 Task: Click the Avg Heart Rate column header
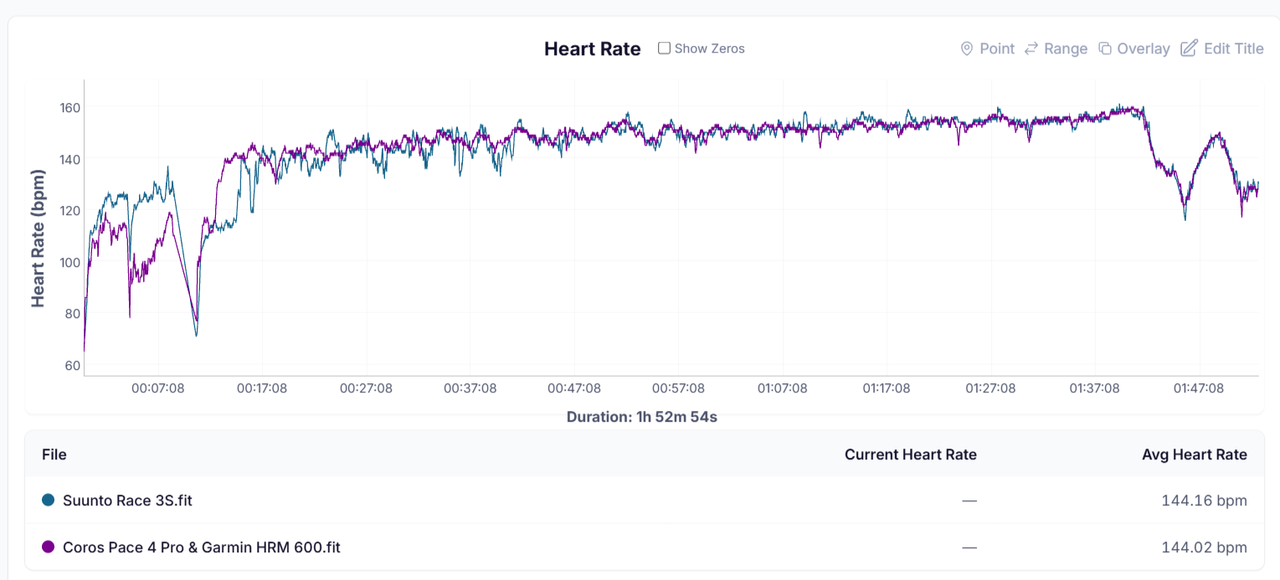pyautogui.click(x=1195, y=454)
